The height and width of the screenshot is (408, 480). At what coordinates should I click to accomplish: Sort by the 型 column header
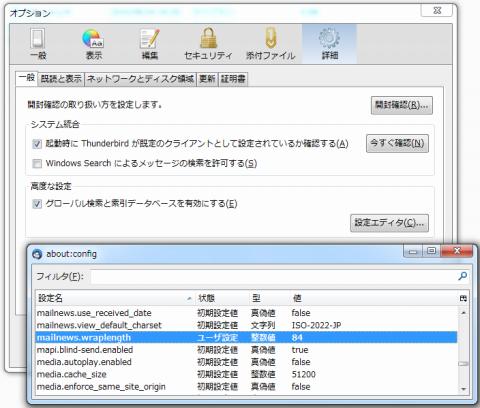point(268,298)
